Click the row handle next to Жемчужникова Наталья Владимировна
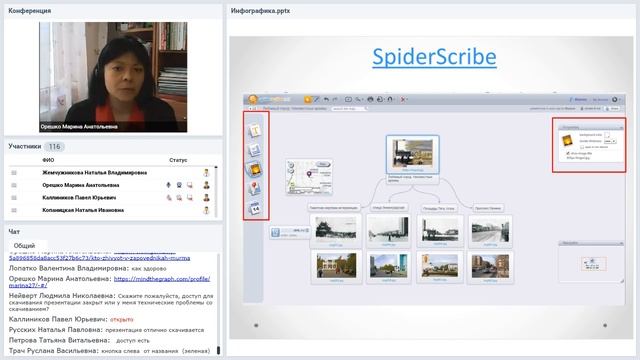The image size is (640, 360). pyautogui.click(x=14, y=173)
